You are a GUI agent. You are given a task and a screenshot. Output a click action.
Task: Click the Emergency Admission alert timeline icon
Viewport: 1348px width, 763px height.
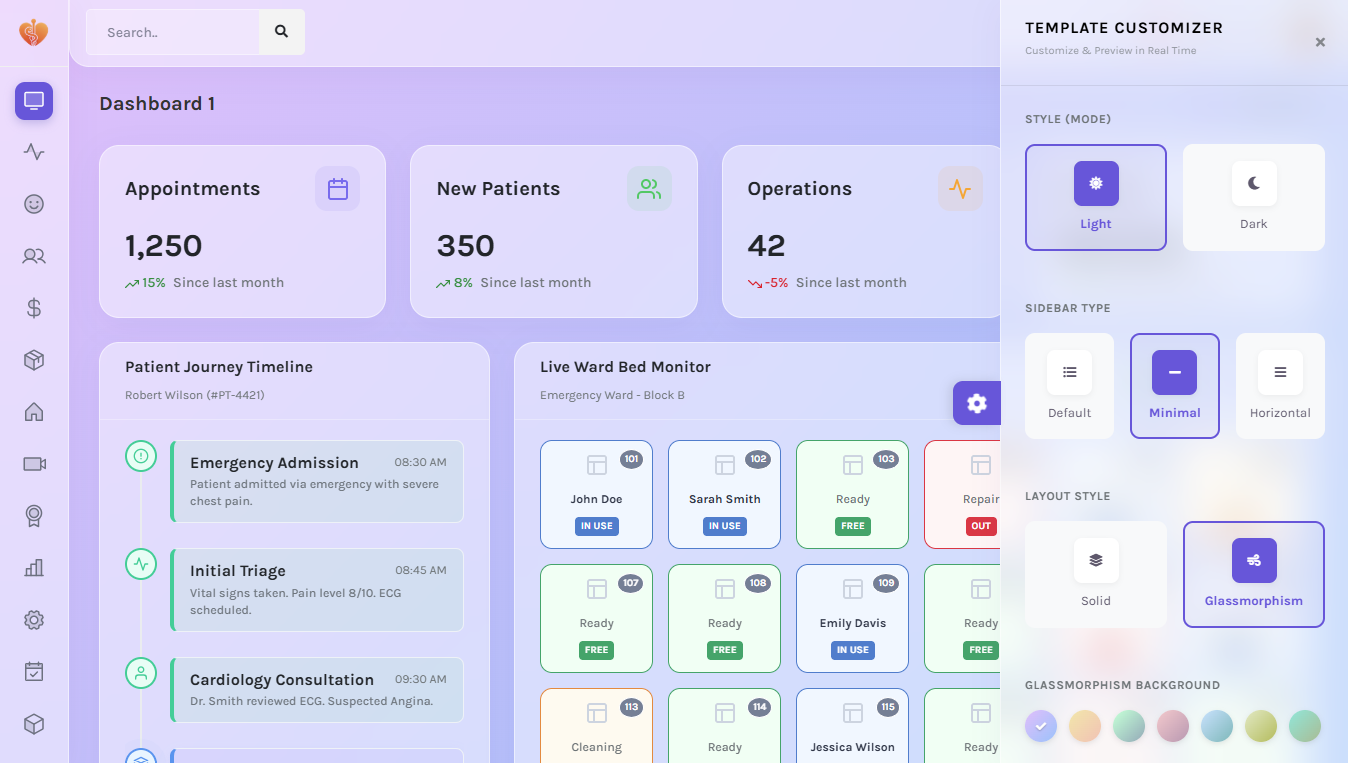click(x=141, y=456)
